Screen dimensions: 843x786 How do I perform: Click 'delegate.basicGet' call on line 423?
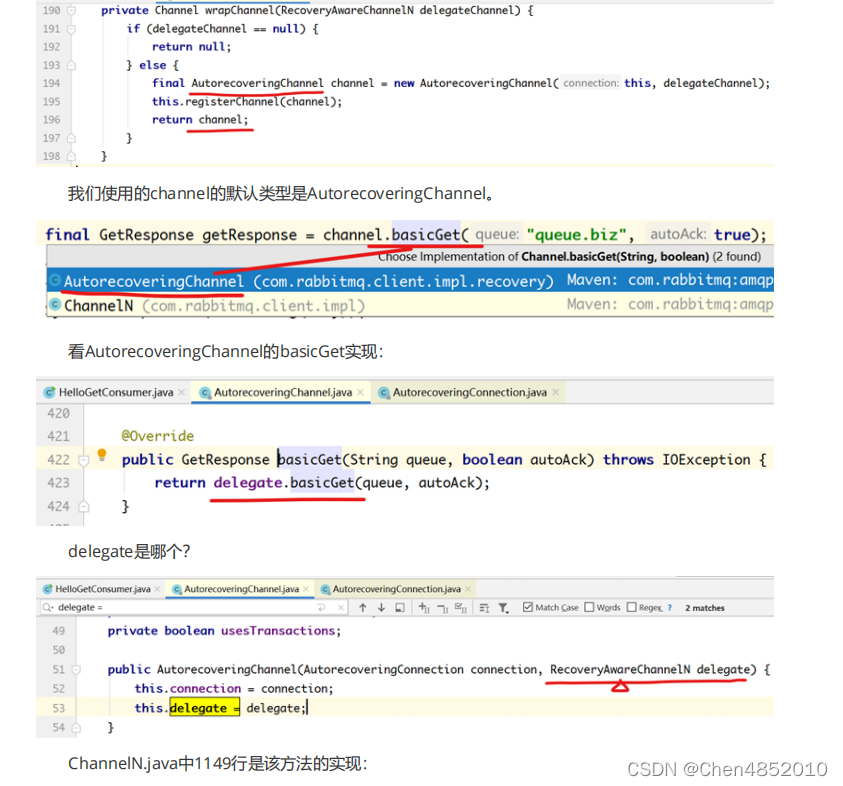tap(284, 483)
